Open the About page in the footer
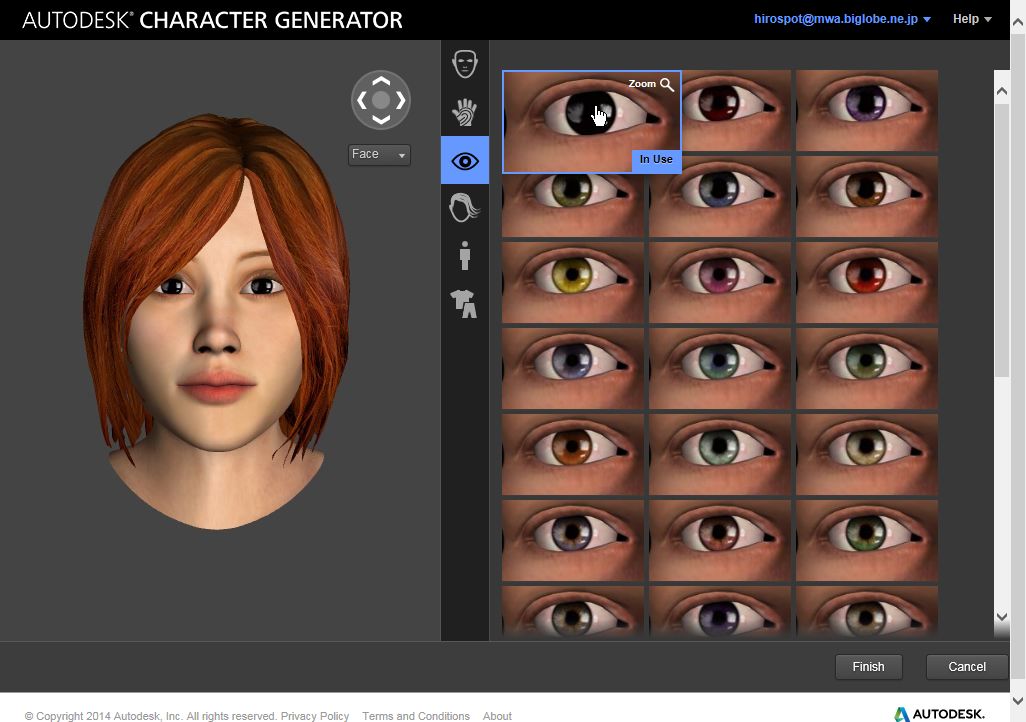Viewport: 1026px width, 722px height. tap(497, 716)
